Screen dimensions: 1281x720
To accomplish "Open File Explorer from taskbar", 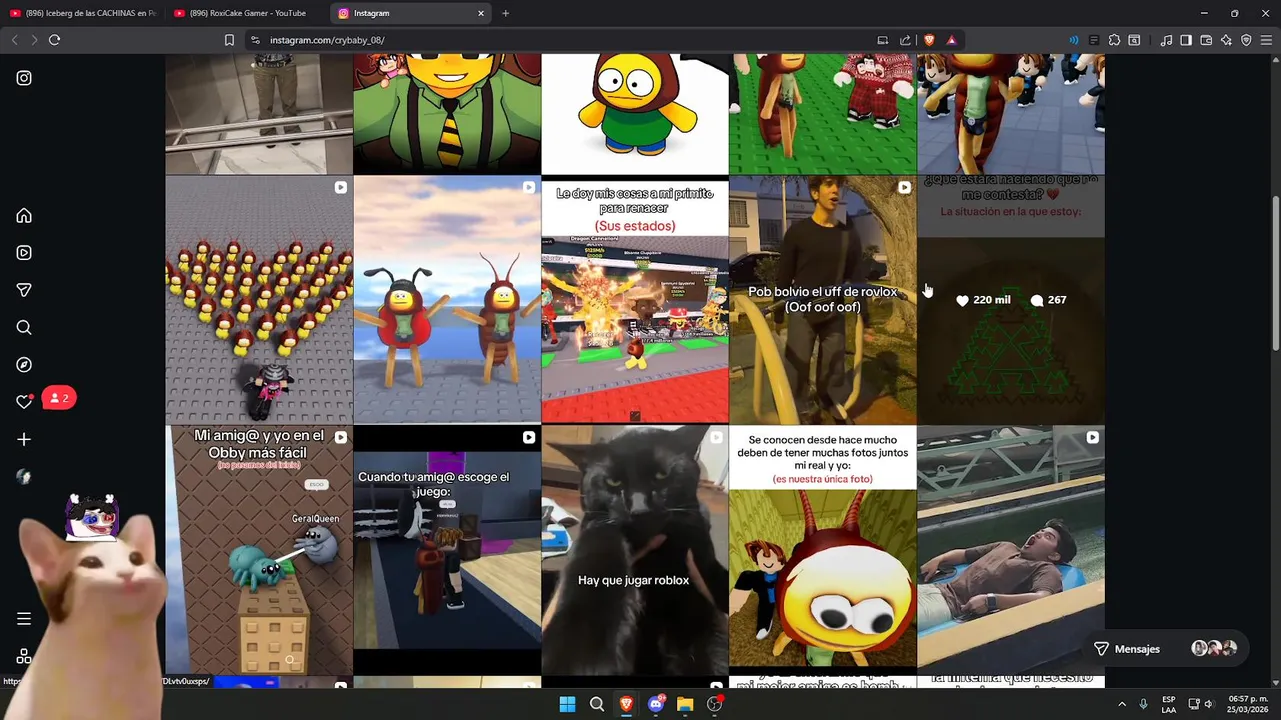I will (685, 704).
